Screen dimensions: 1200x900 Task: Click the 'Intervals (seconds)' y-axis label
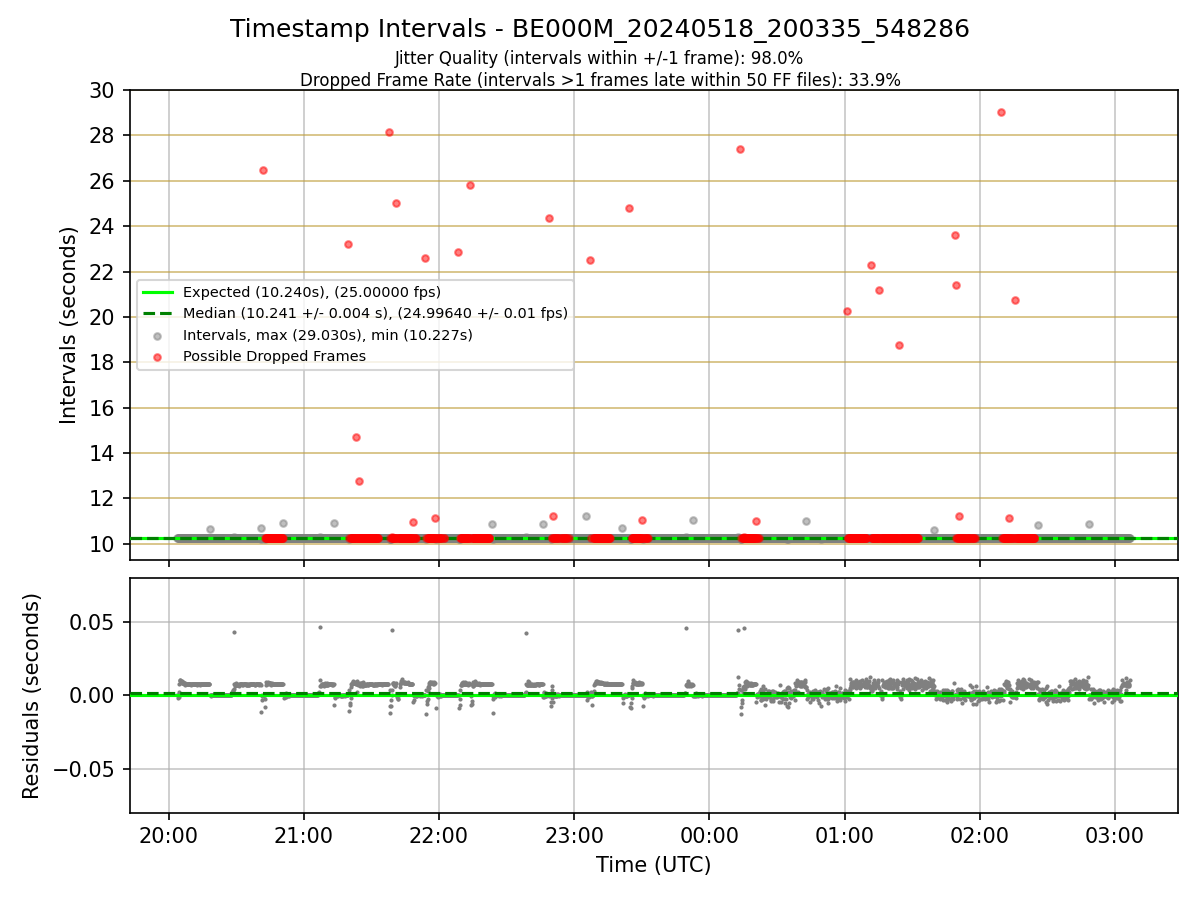[x=68, y=325]
